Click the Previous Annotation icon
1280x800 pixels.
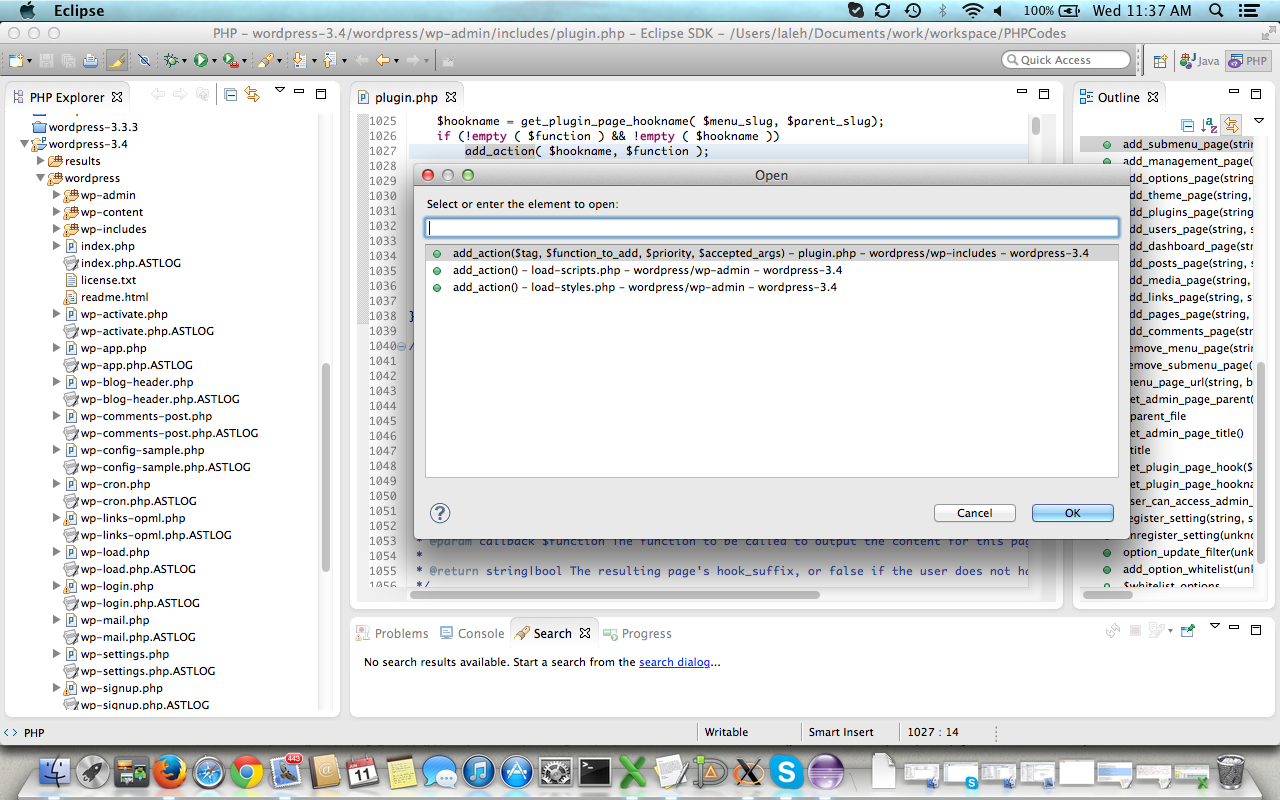coord(329,61)
